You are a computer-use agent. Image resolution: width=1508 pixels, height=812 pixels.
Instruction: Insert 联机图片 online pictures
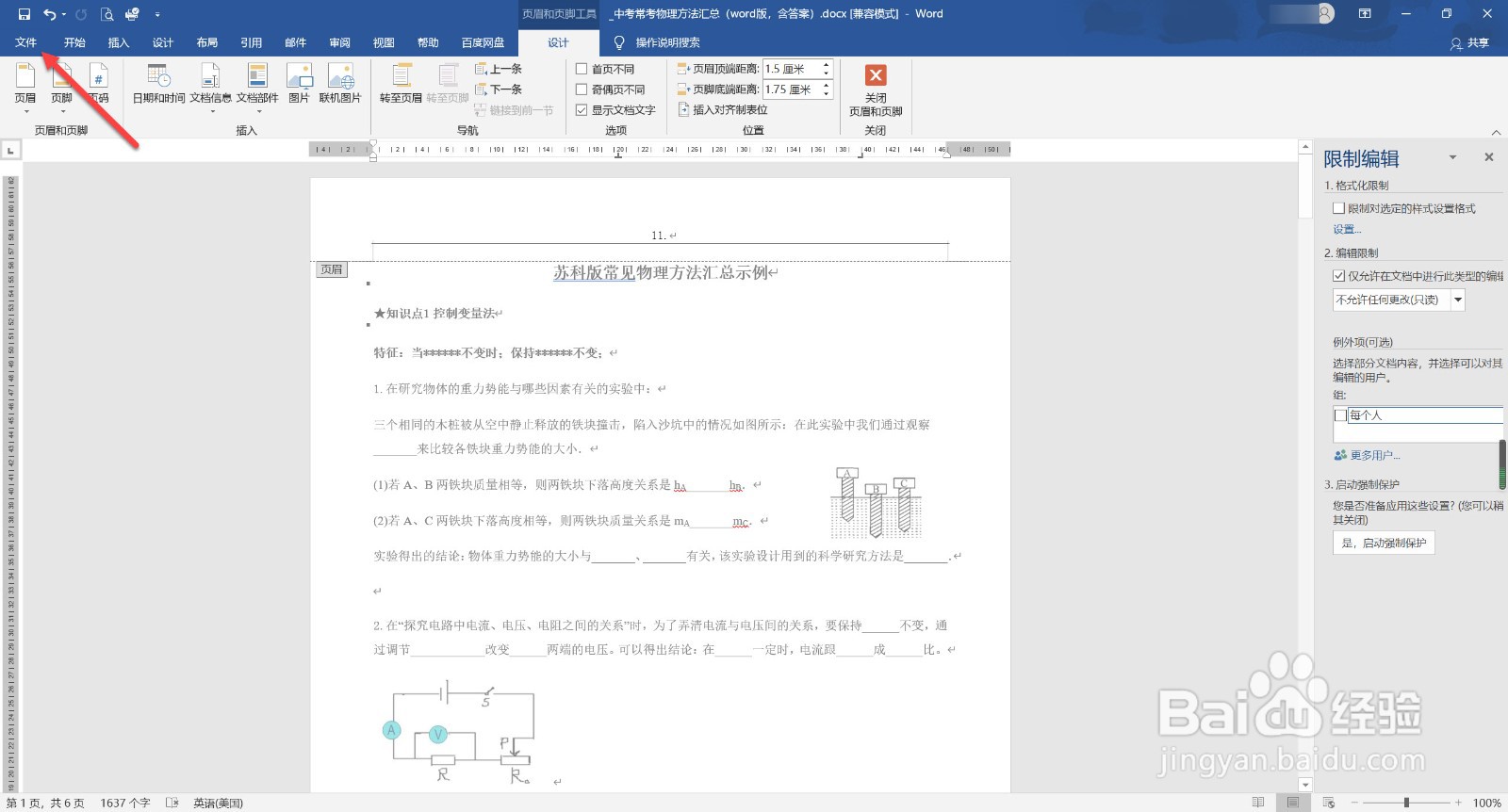tap(340, 83)
